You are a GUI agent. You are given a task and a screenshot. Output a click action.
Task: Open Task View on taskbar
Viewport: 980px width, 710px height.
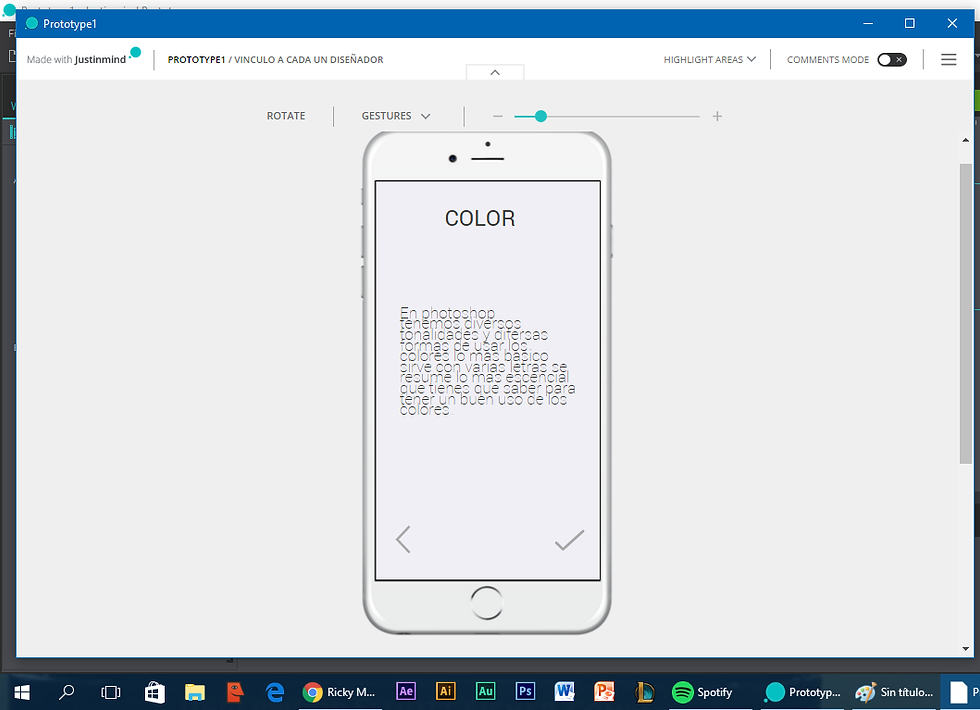[x=111, y=692]
